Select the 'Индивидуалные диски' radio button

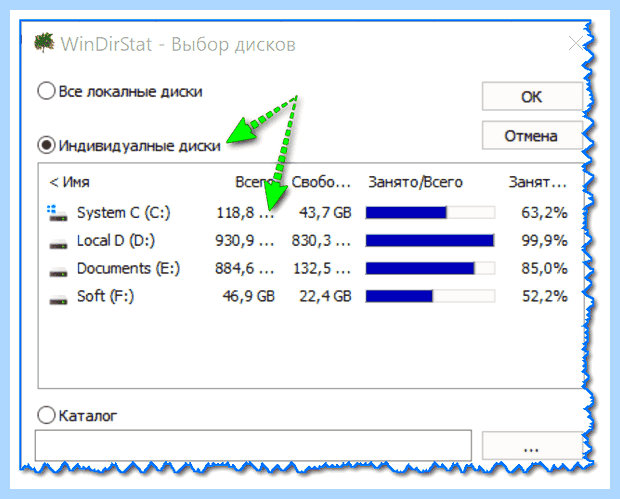46,145
